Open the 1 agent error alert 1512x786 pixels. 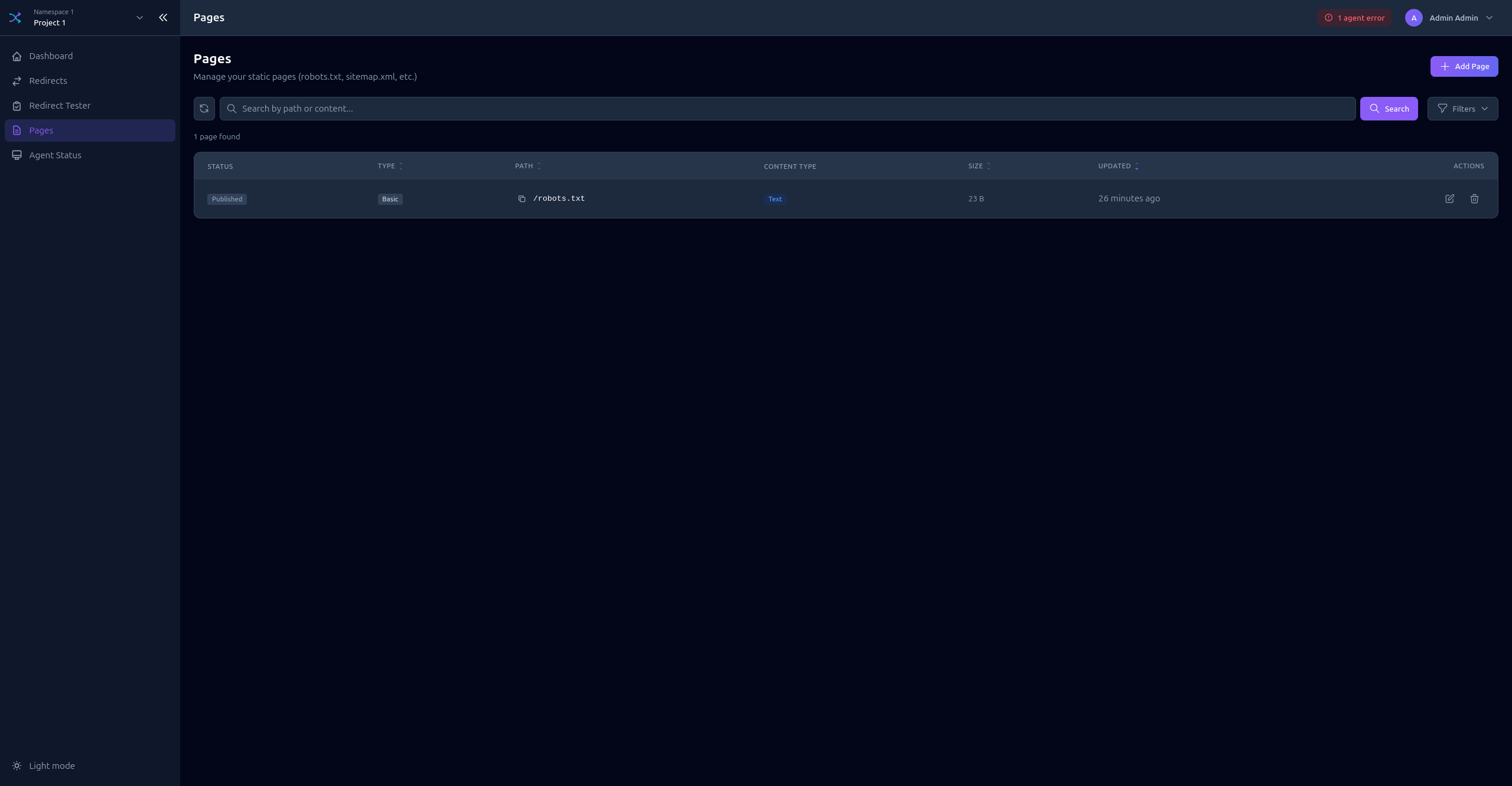1354,18
